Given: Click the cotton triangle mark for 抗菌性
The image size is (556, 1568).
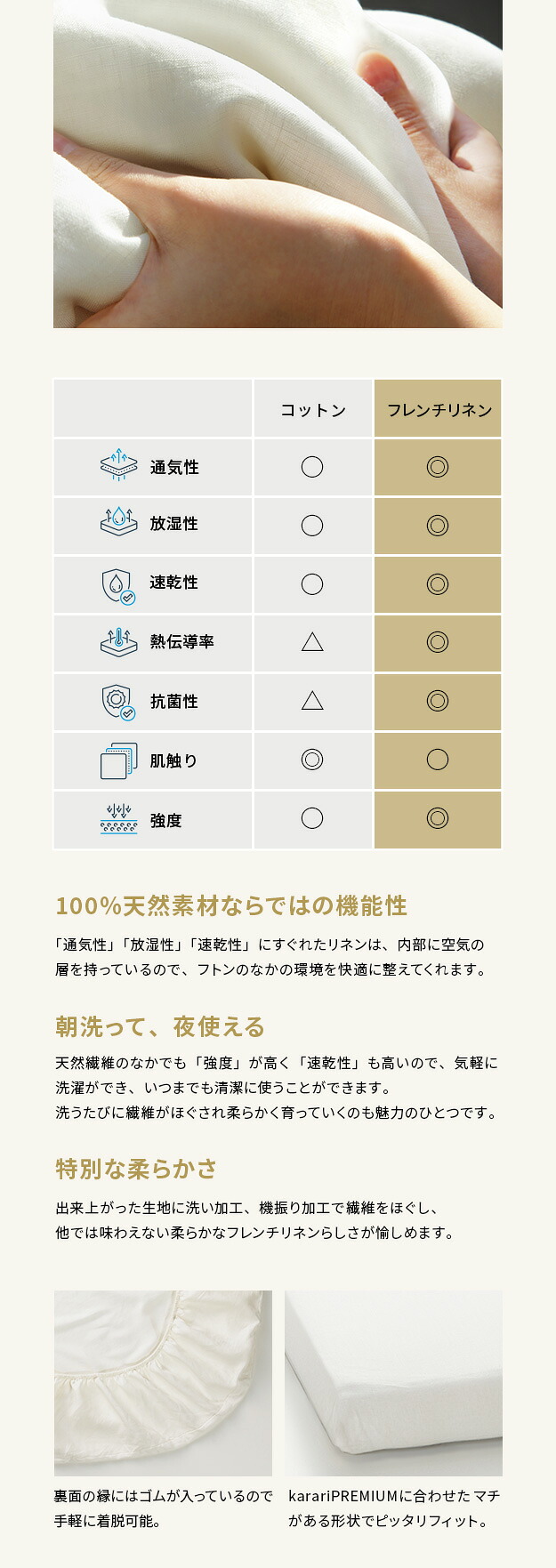Looking at the screenshot, I should point(312,701).
